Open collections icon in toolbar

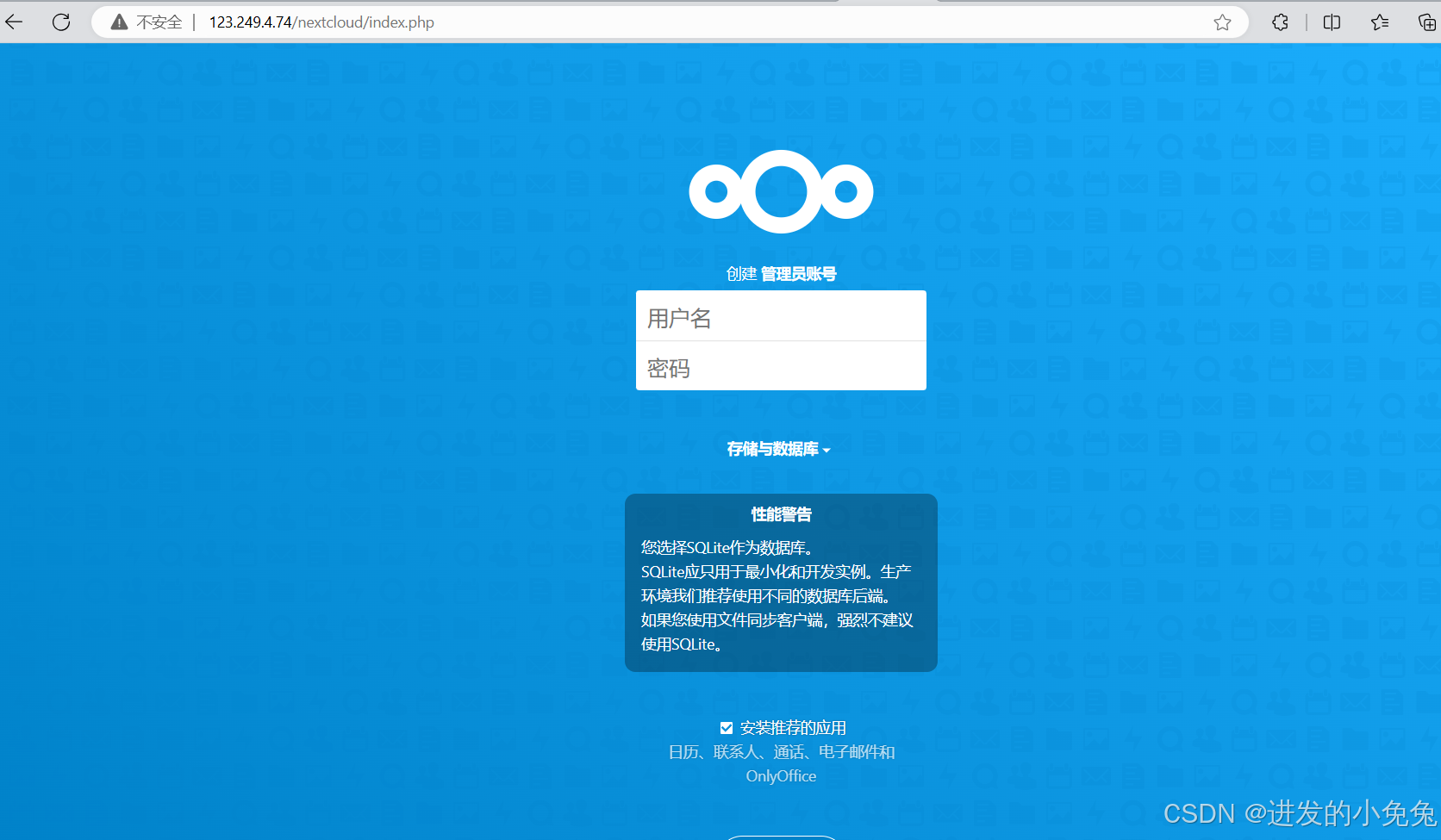tap(1427, 22)
